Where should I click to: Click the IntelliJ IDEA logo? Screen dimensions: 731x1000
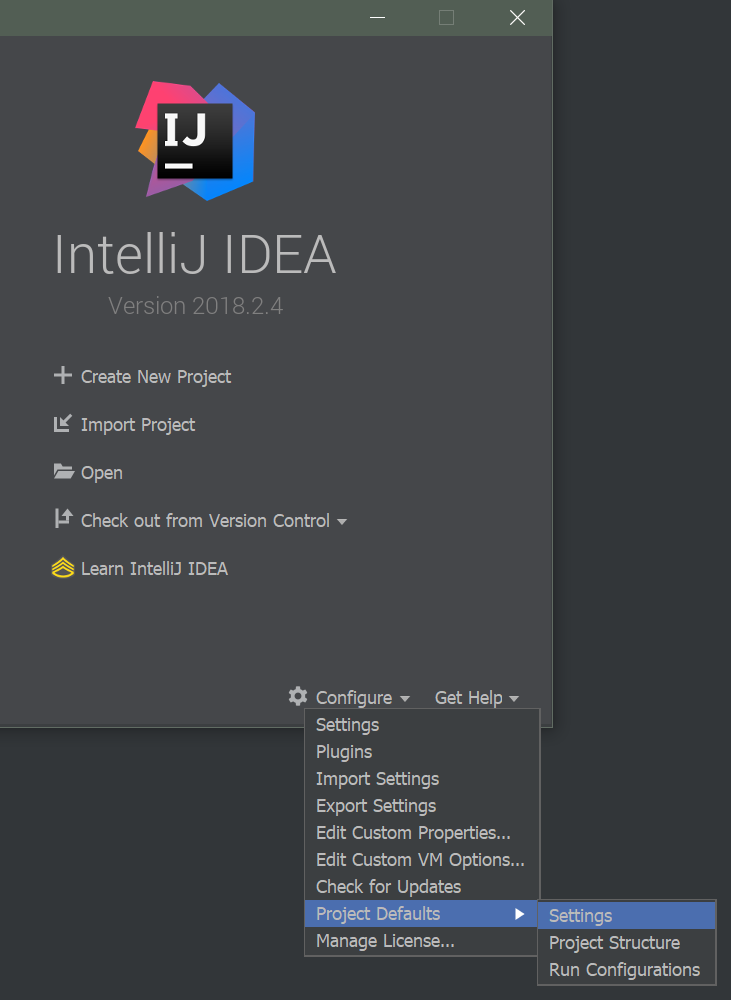(196, 140)
